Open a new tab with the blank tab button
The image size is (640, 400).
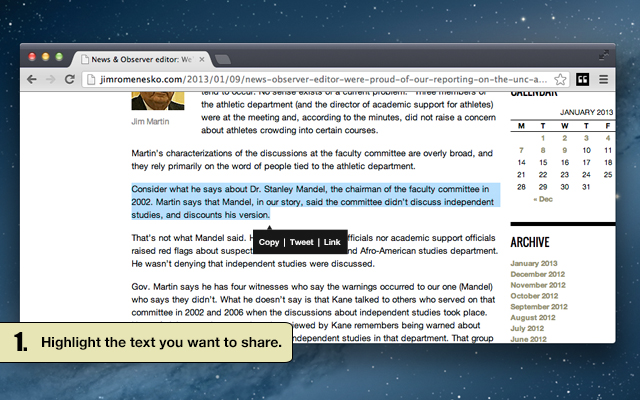[223, 60]
